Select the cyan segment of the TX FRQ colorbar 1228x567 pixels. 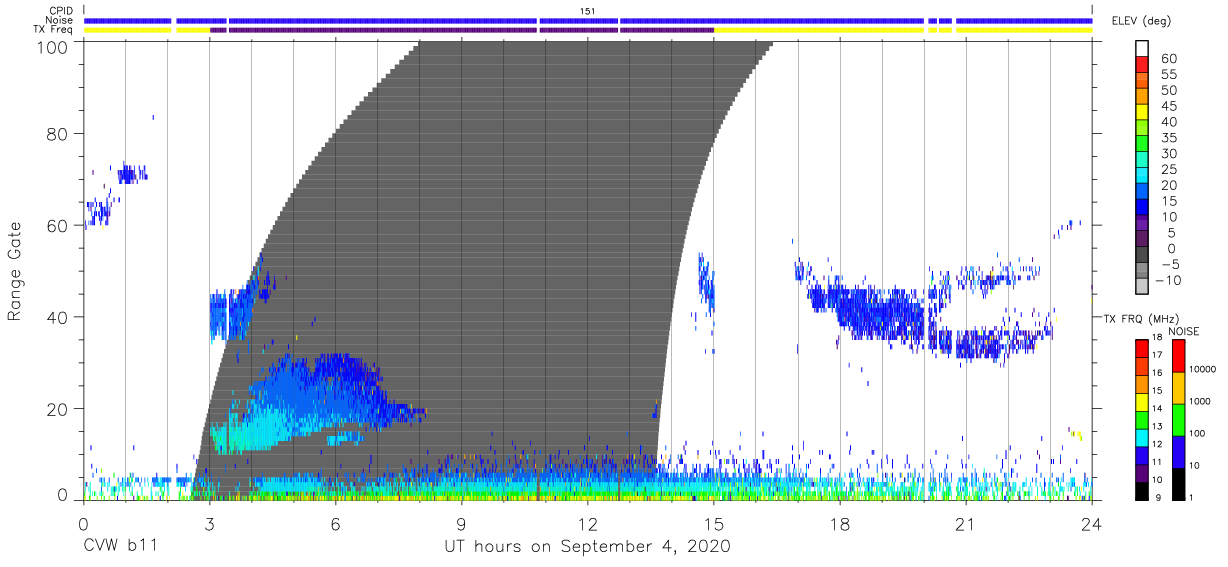(1142, 438)
